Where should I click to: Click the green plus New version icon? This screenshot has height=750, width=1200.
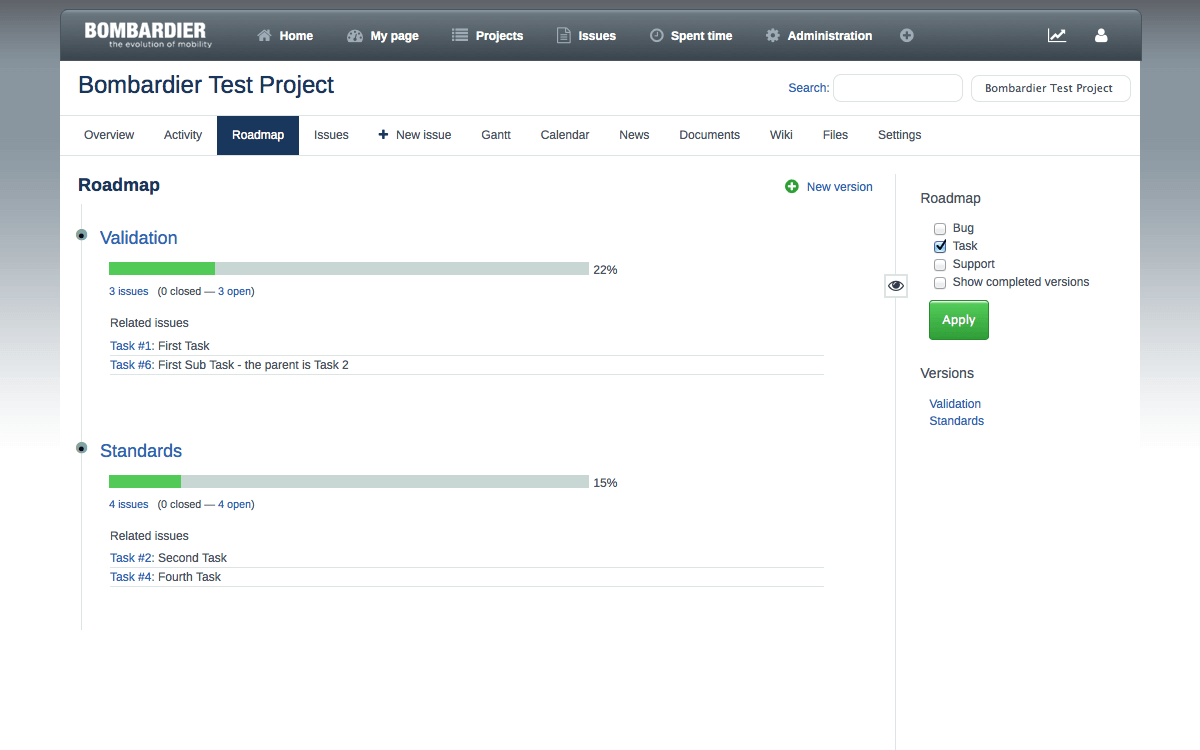[x=792, y=186]
